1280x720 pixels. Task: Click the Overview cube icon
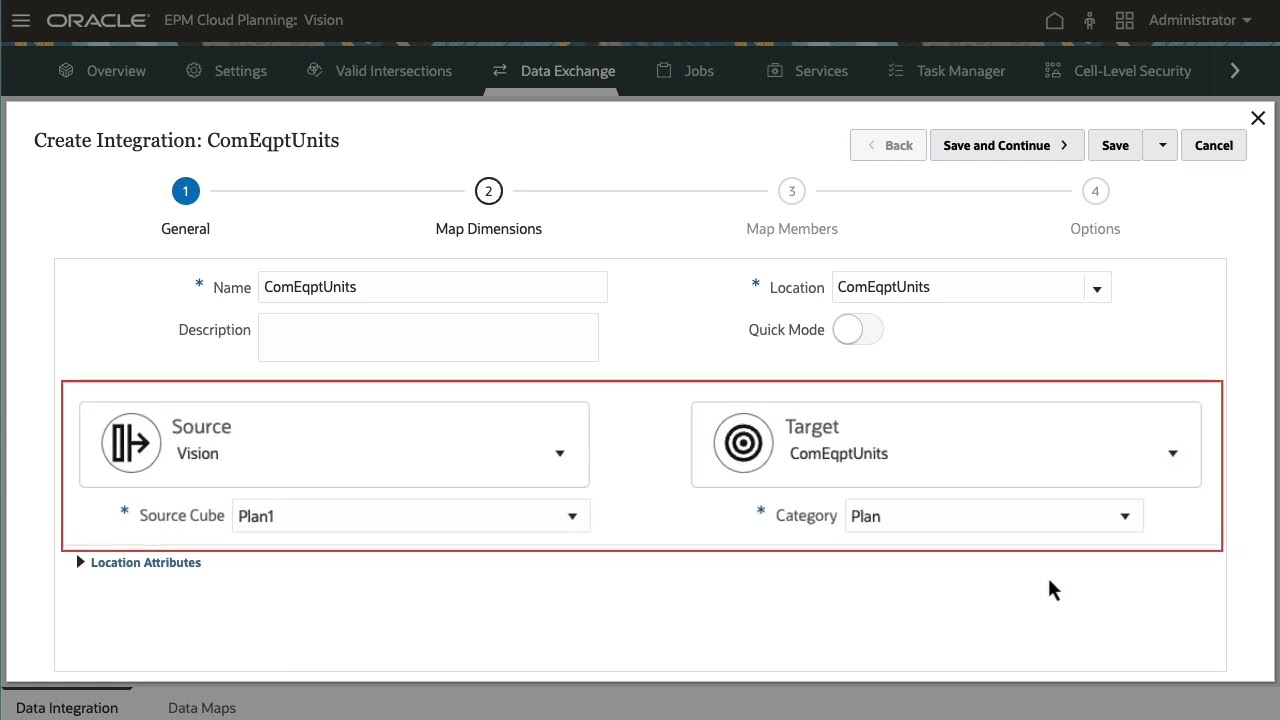pos(66,70)
